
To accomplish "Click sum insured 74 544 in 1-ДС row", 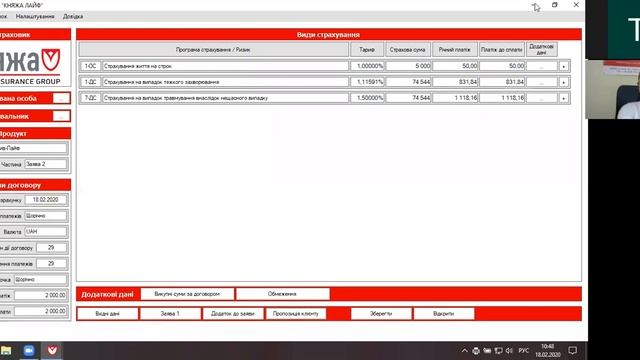I will (408, 82).
